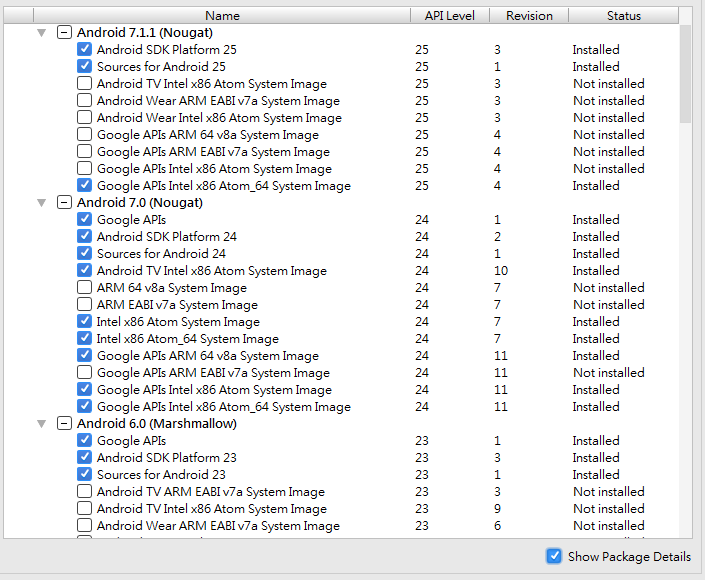Toggle Show Package Details checkbox
The image size is (705, 580).
[554, 556]
